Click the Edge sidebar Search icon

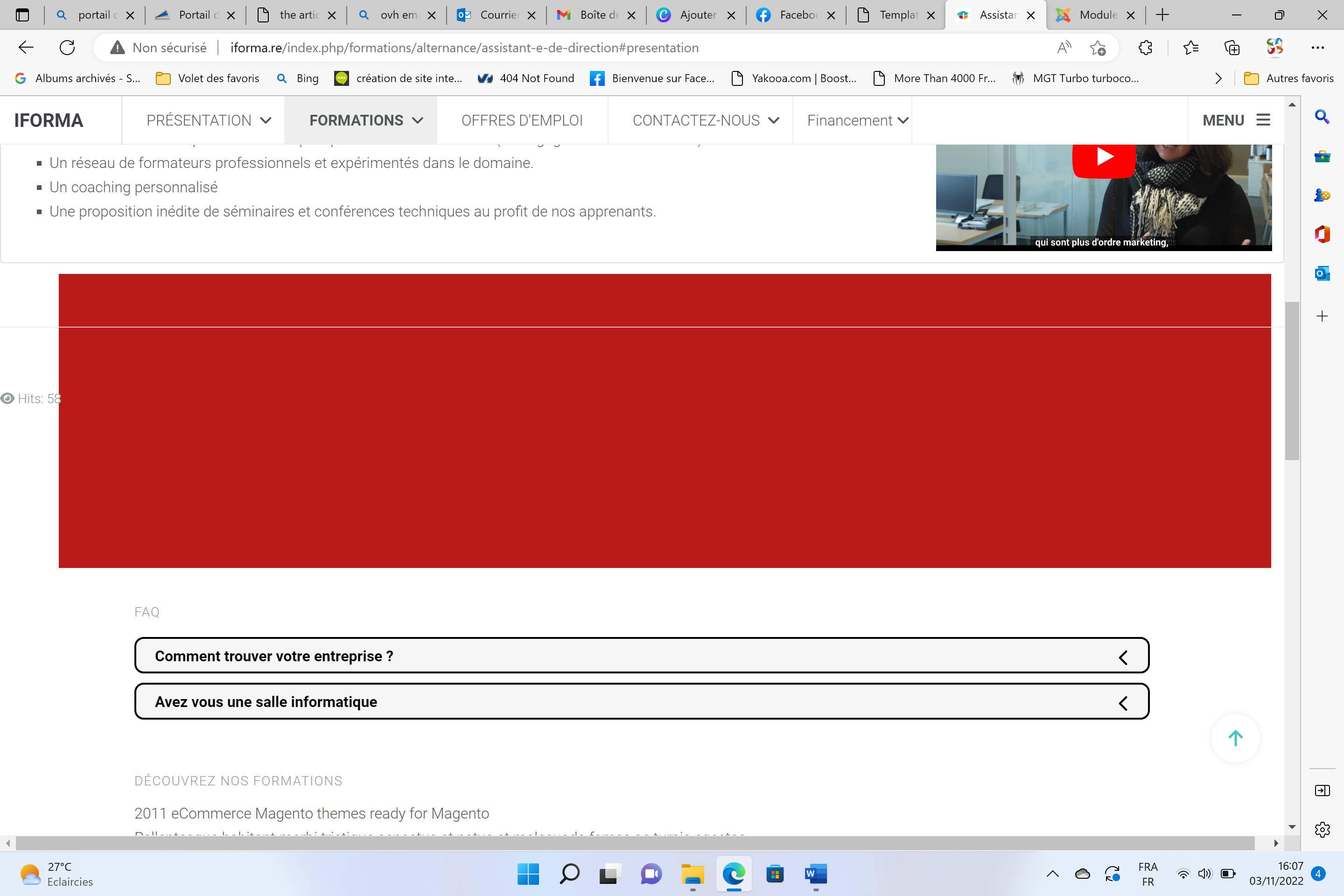tap(1322, 117)
